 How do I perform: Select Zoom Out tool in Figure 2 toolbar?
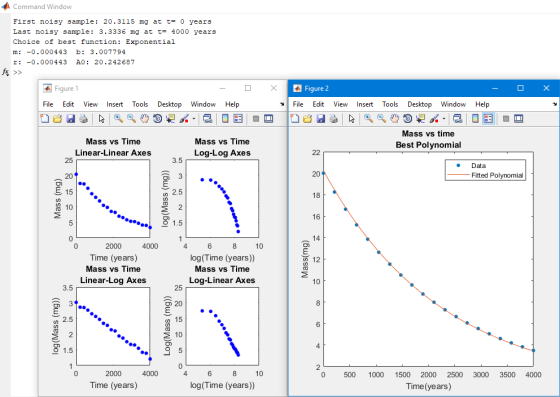(381, 119)
